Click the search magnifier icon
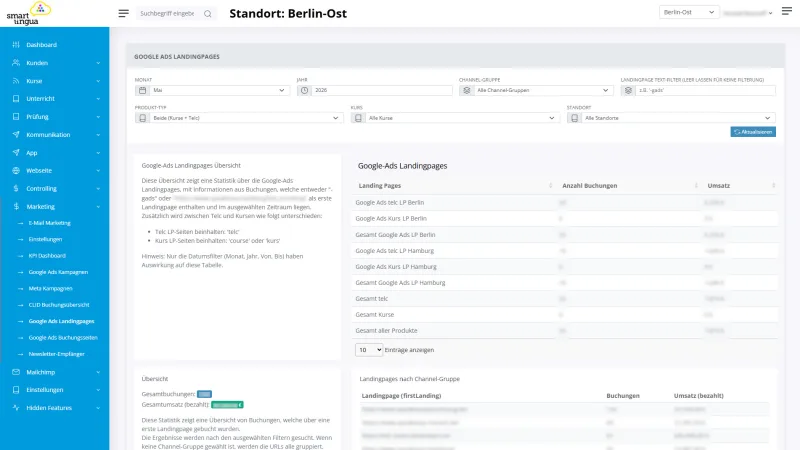800x450 pixels. click(208, 14)
